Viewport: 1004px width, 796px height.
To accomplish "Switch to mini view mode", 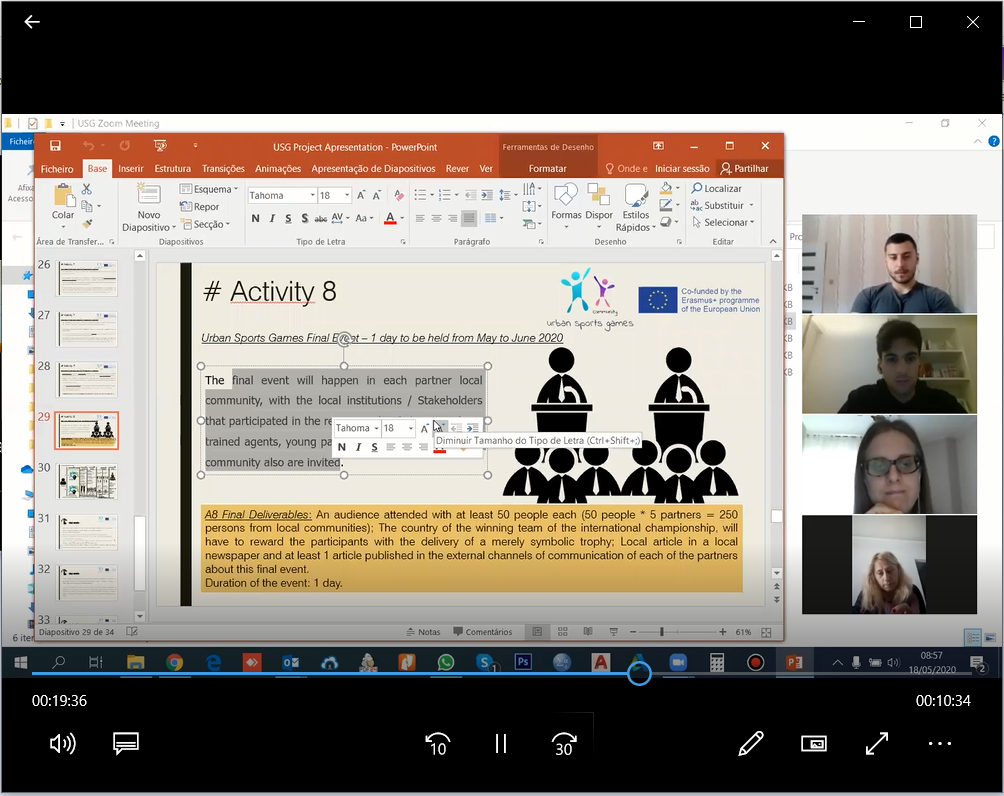I will 814,743.
